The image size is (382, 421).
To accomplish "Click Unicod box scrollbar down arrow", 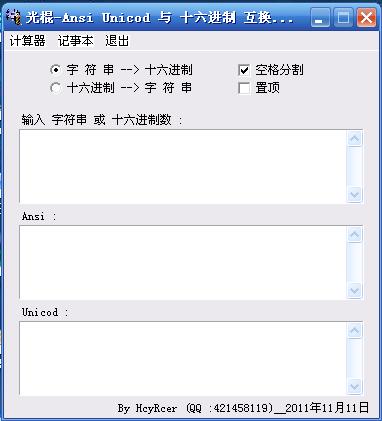I will 354,387.
